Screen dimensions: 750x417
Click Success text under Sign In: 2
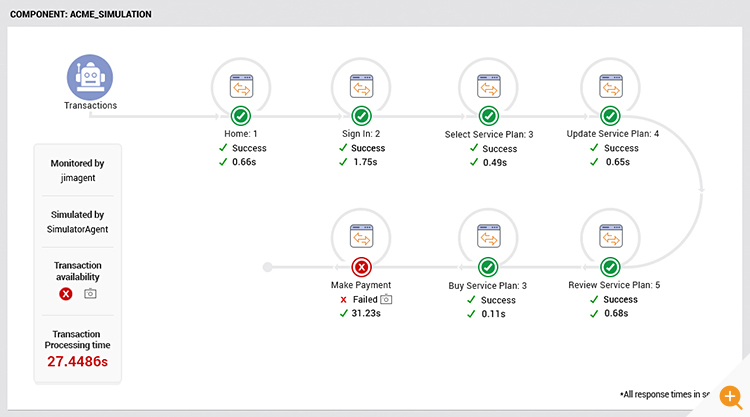pyautogui.click(x=368, y=148)
